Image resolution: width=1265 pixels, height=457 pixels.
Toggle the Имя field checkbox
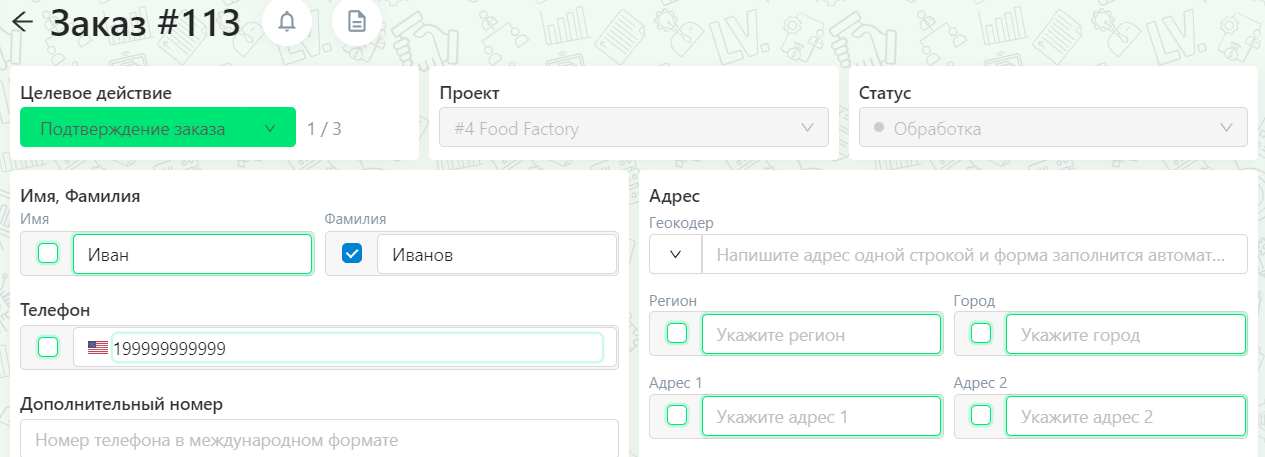47,253
